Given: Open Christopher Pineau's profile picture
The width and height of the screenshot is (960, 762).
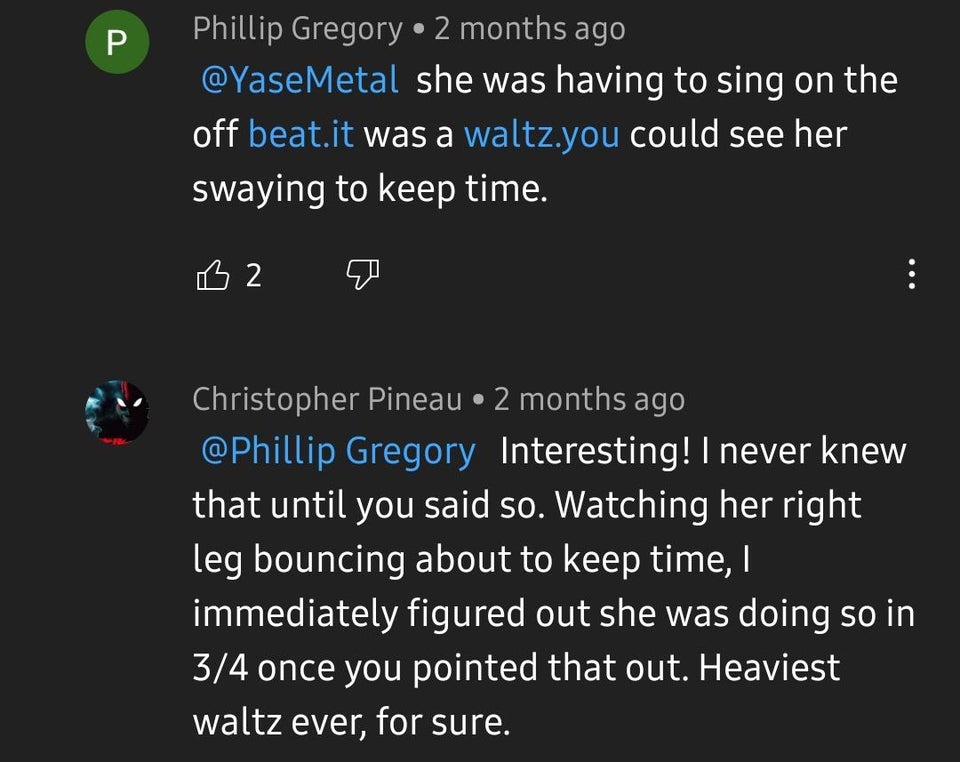Looking at the screenshot, I should (x=117, y=412).
